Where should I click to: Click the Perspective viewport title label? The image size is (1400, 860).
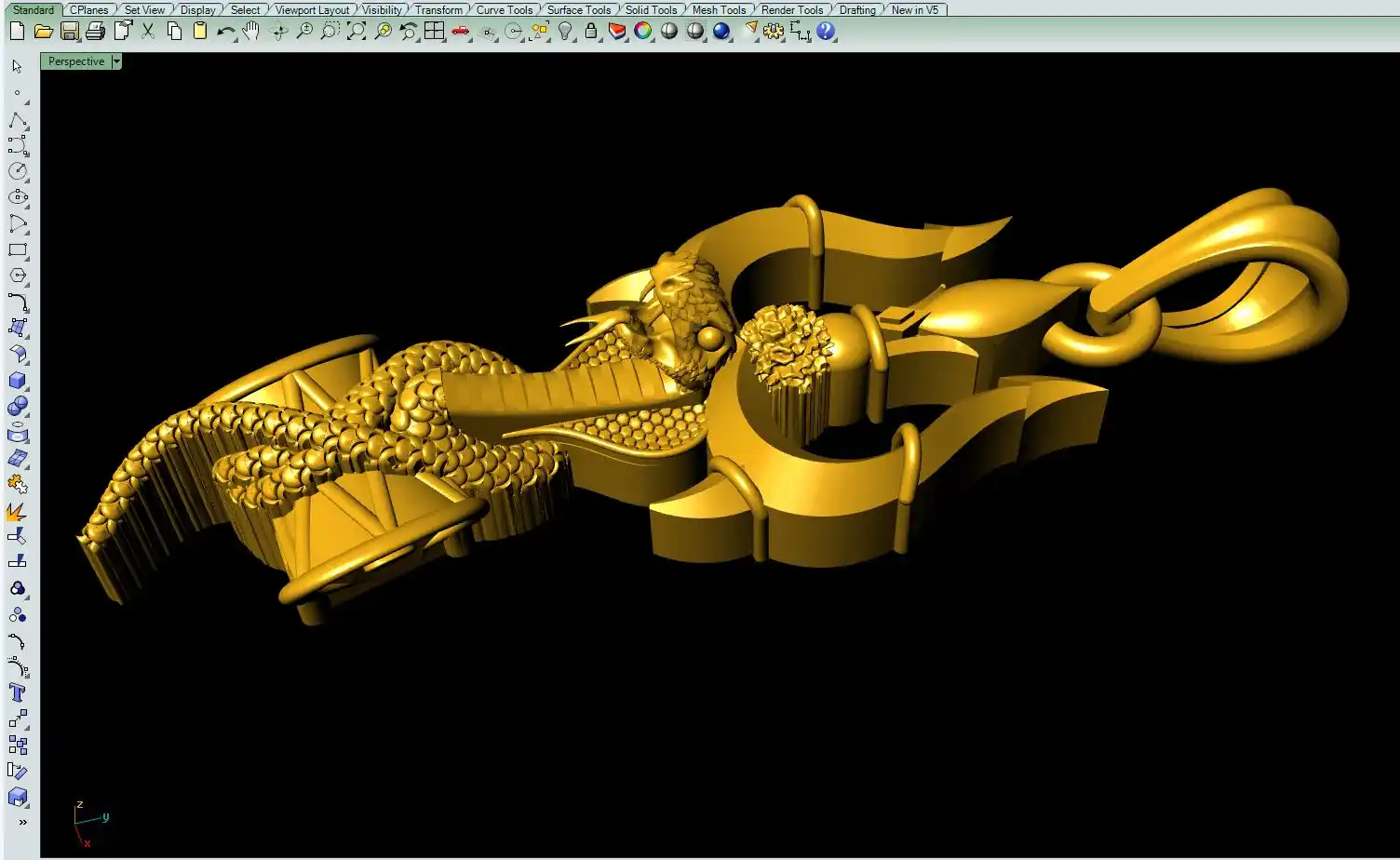(76, 61)
